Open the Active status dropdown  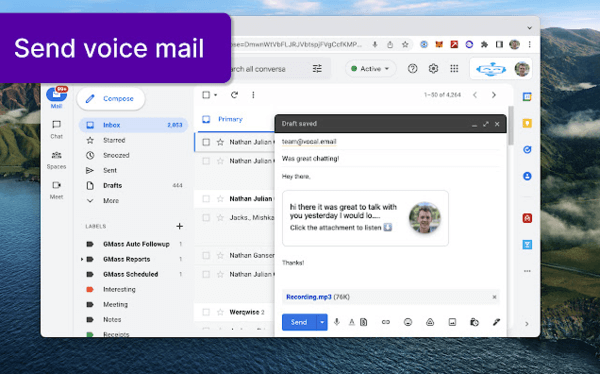370,69
